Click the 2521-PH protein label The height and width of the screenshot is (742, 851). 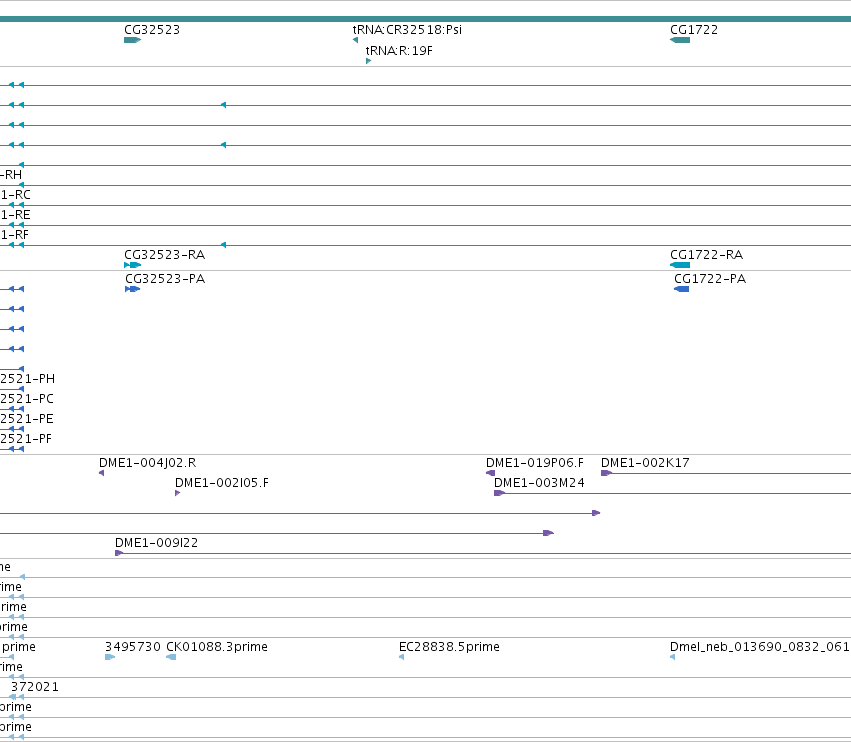point(27,379)
